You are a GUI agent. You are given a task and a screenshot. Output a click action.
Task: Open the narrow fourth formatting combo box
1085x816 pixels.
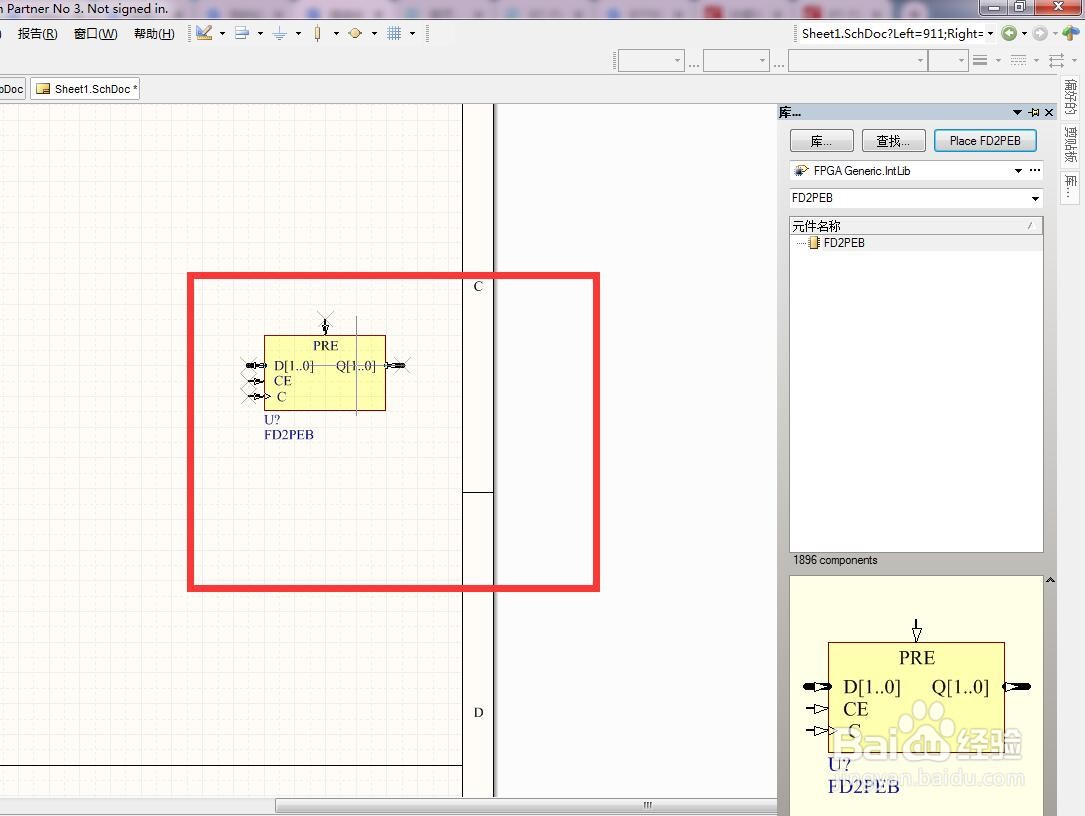(947, 60)
